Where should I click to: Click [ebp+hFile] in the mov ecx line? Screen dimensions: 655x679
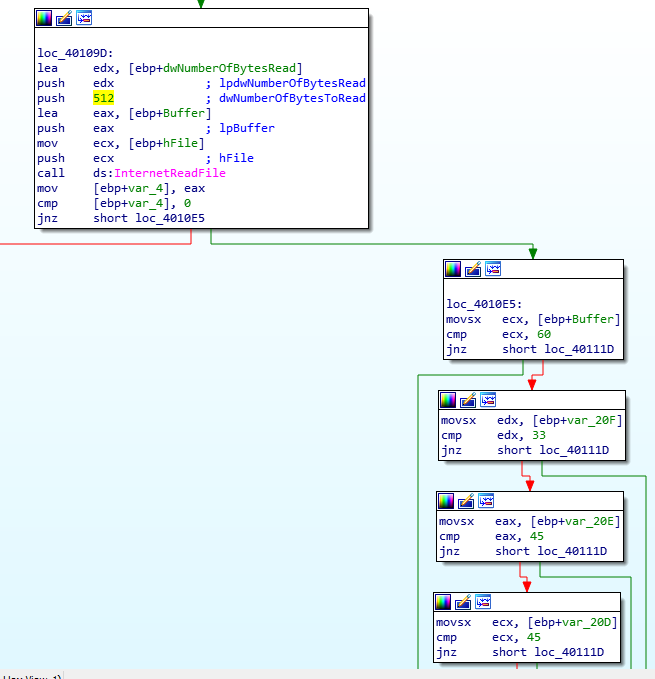pyautogui.click(x=166, y=143)
